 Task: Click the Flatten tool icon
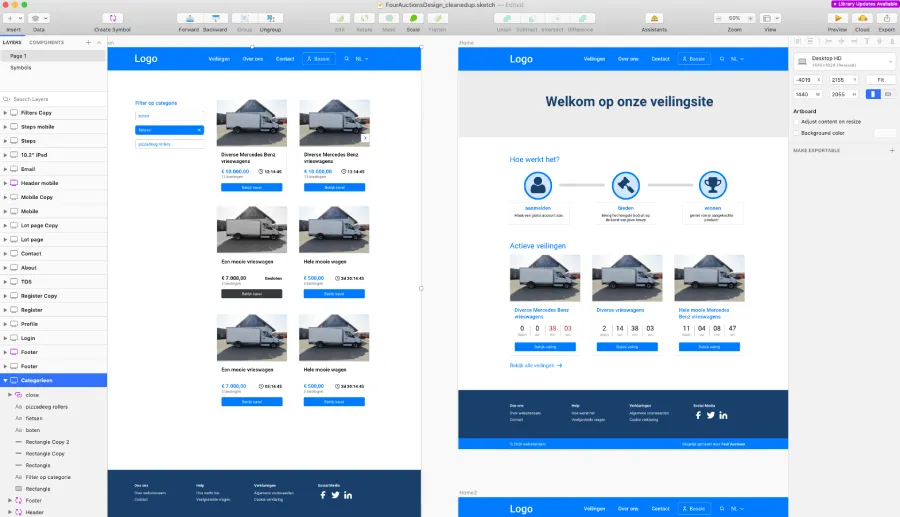(x=437, y=18)
